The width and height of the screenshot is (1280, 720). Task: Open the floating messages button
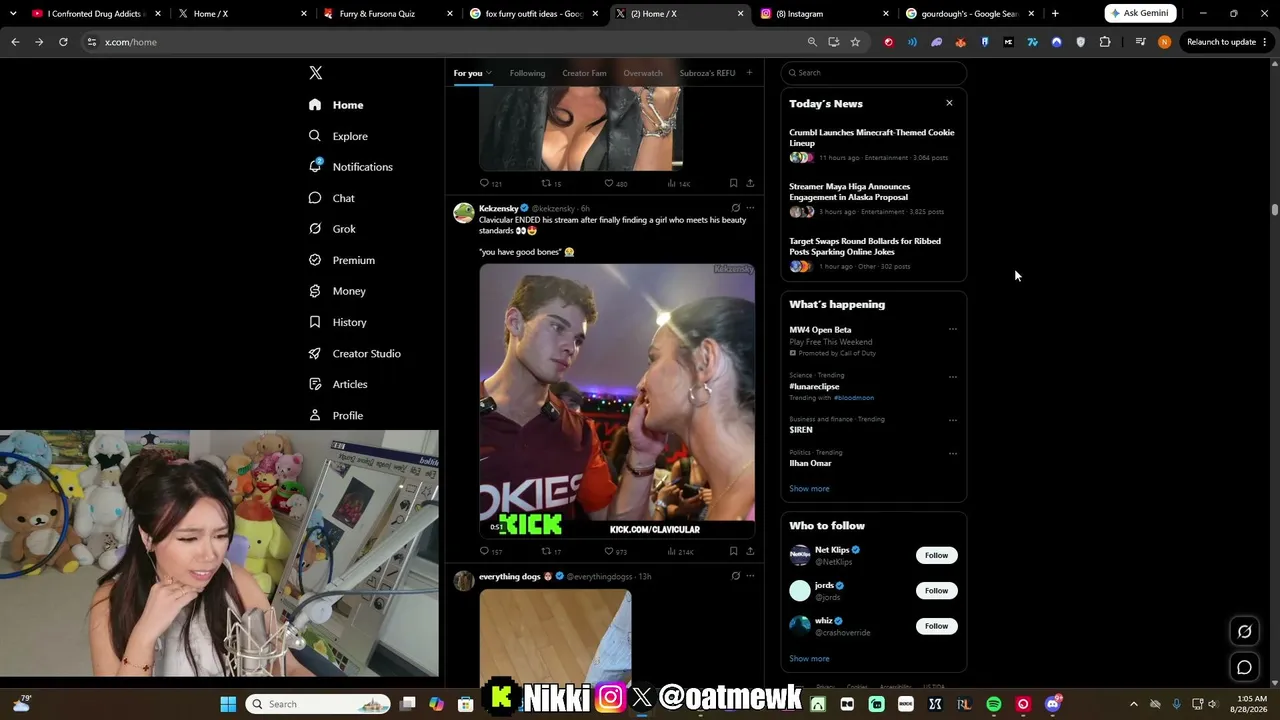pyautogui.click(x=1245, y=667)
